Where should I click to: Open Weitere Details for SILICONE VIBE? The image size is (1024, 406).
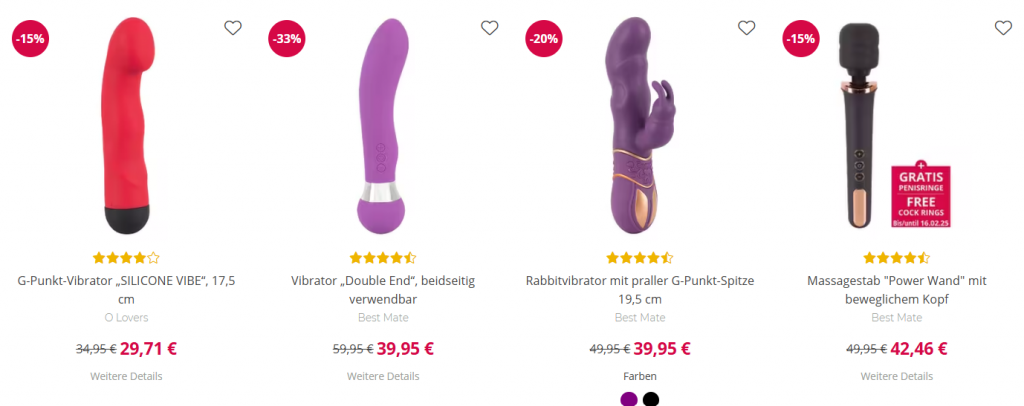point(126,376)
